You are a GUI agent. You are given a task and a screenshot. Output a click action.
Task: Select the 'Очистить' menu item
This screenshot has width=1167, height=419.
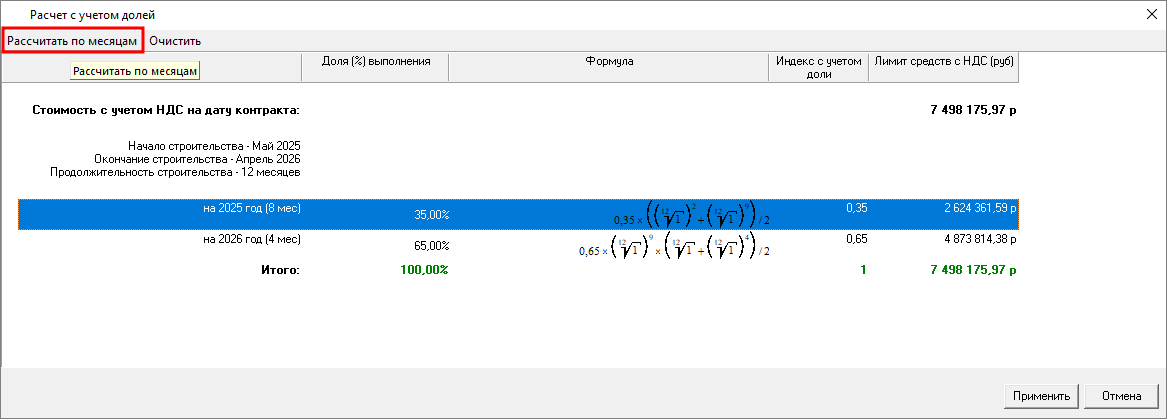(x=175, y=41)
